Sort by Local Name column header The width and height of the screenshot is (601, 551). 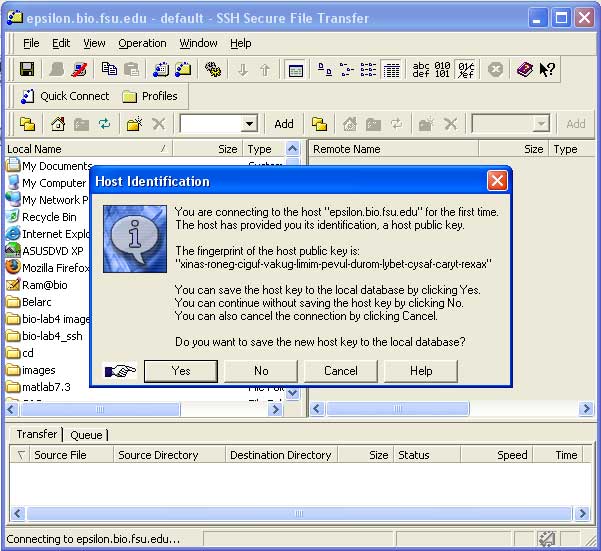(x=89, y=149)
